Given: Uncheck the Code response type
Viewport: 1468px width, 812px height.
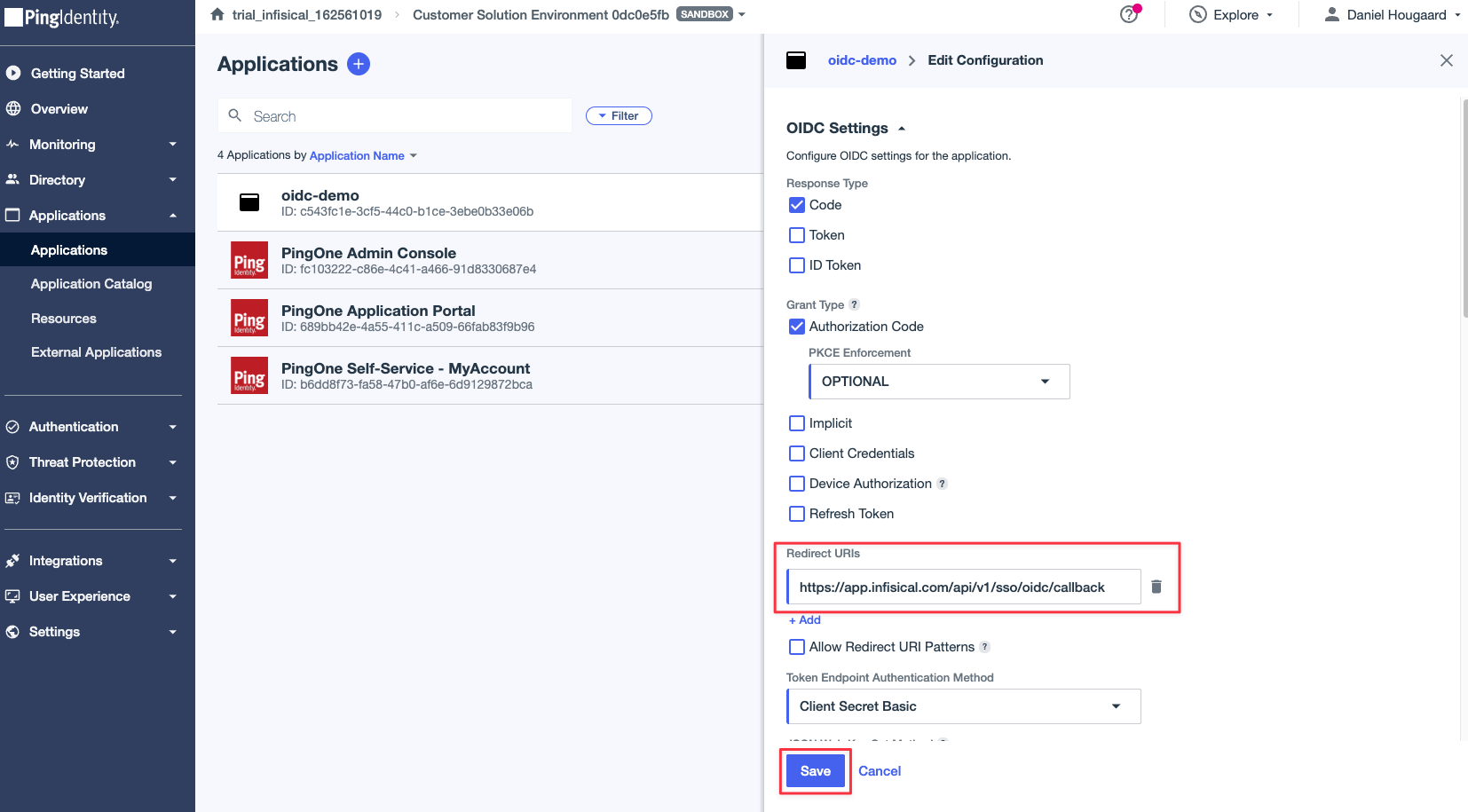Looking at the screenshot, I should (x=797, y=205).
